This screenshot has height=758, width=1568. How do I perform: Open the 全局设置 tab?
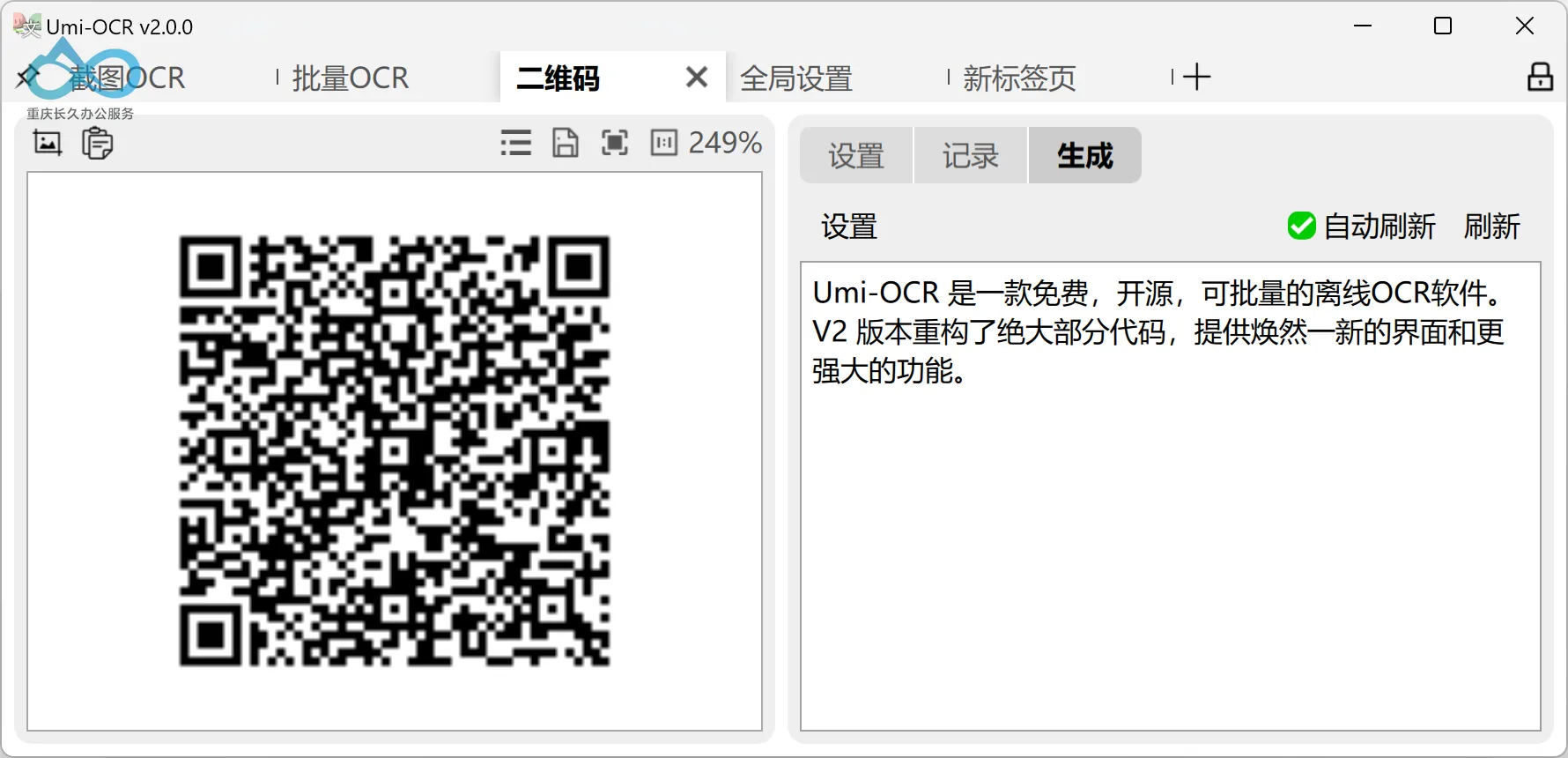[x=796, y=78]
